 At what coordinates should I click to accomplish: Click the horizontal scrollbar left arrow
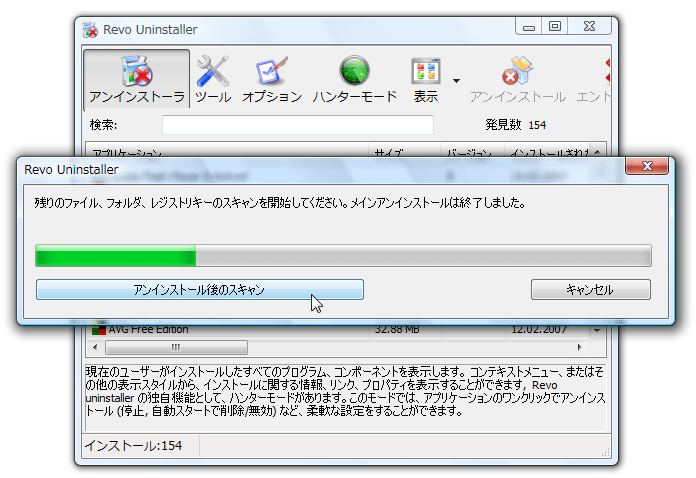coord(95,347)
